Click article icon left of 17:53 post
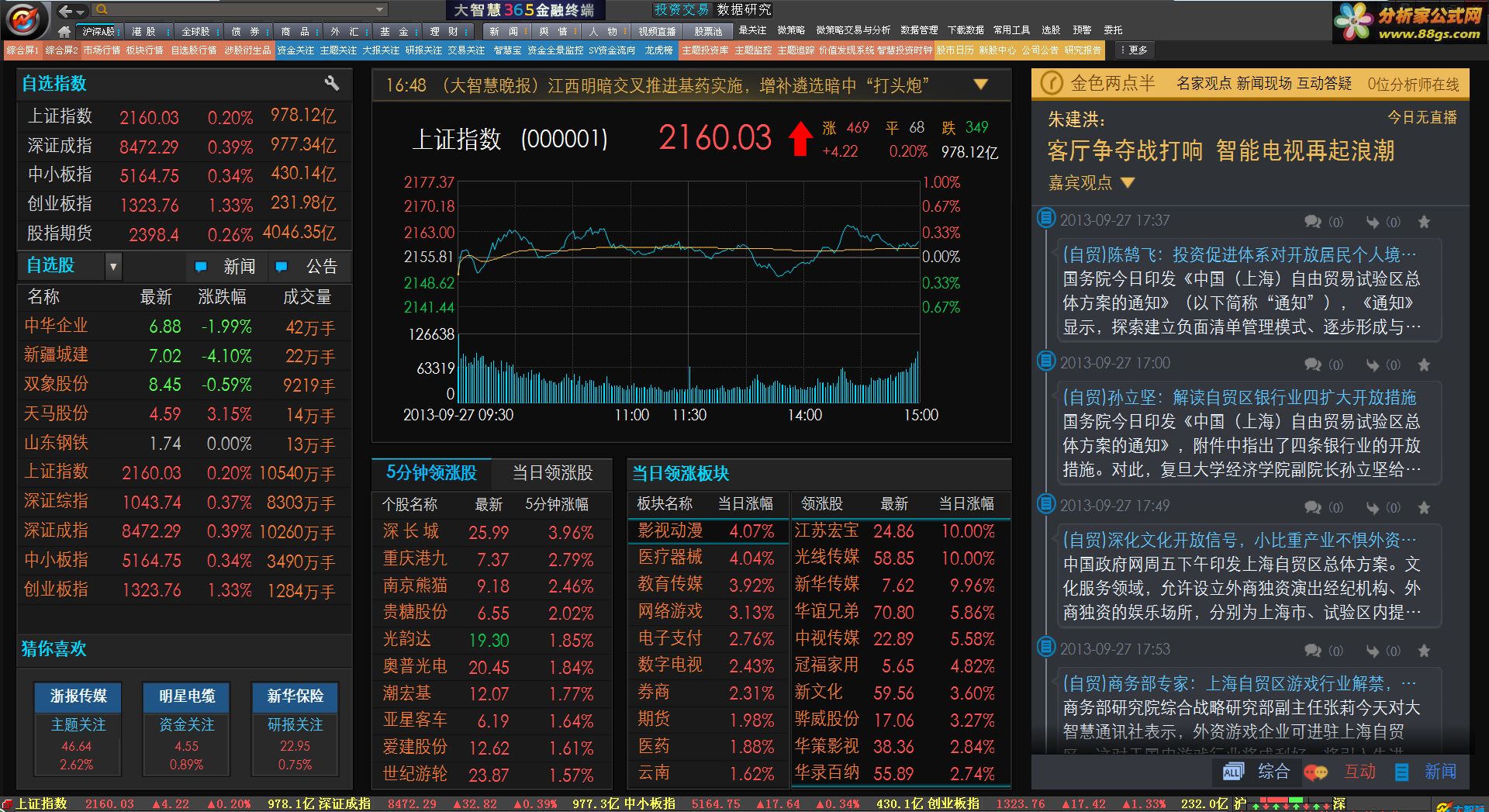 pos(1046,646)
